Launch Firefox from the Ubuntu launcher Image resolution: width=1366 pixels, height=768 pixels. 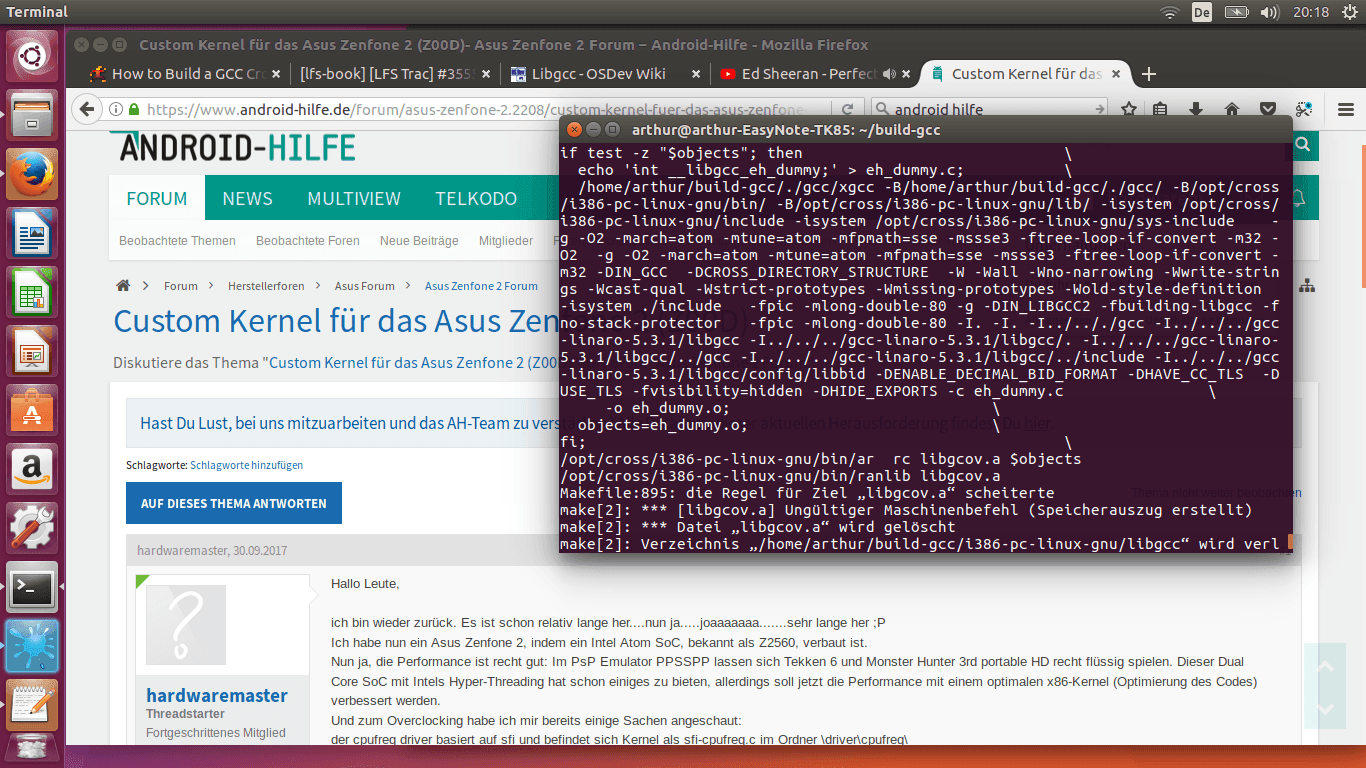click(x=32, y=176)
